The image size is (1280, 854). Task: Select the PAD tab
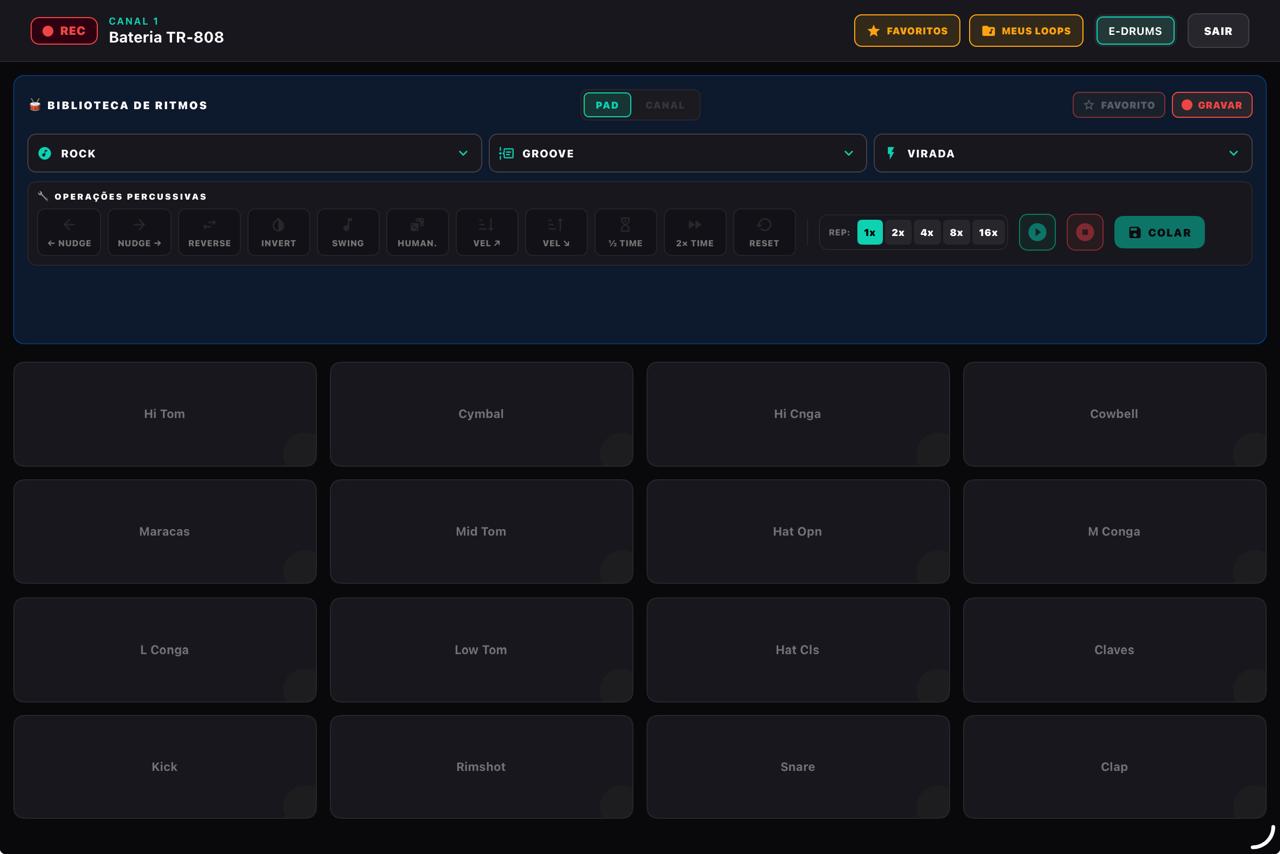click(607, 105)
